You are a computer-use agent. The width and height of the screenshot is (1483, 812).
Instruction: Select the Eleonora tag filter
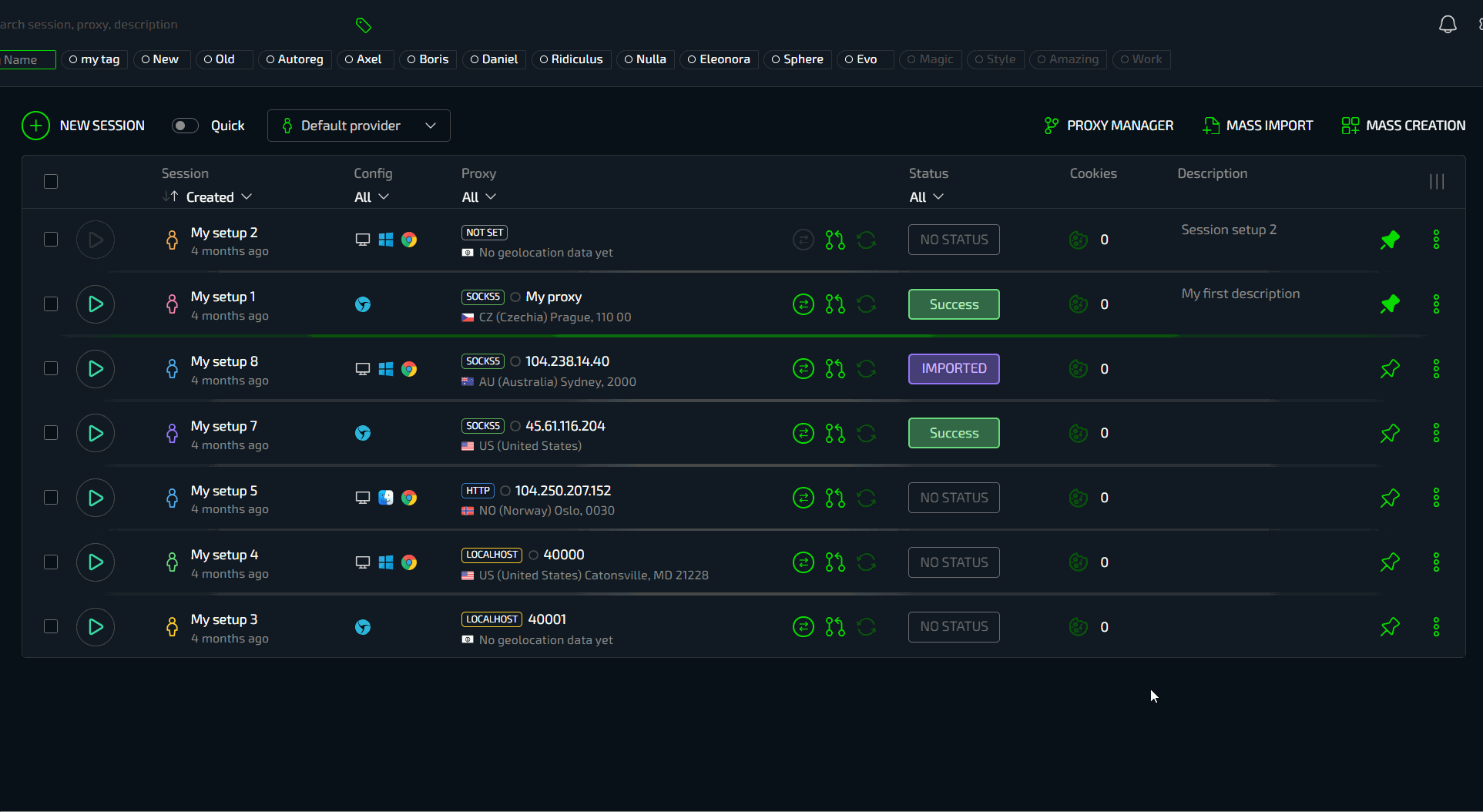coord(719,59)
